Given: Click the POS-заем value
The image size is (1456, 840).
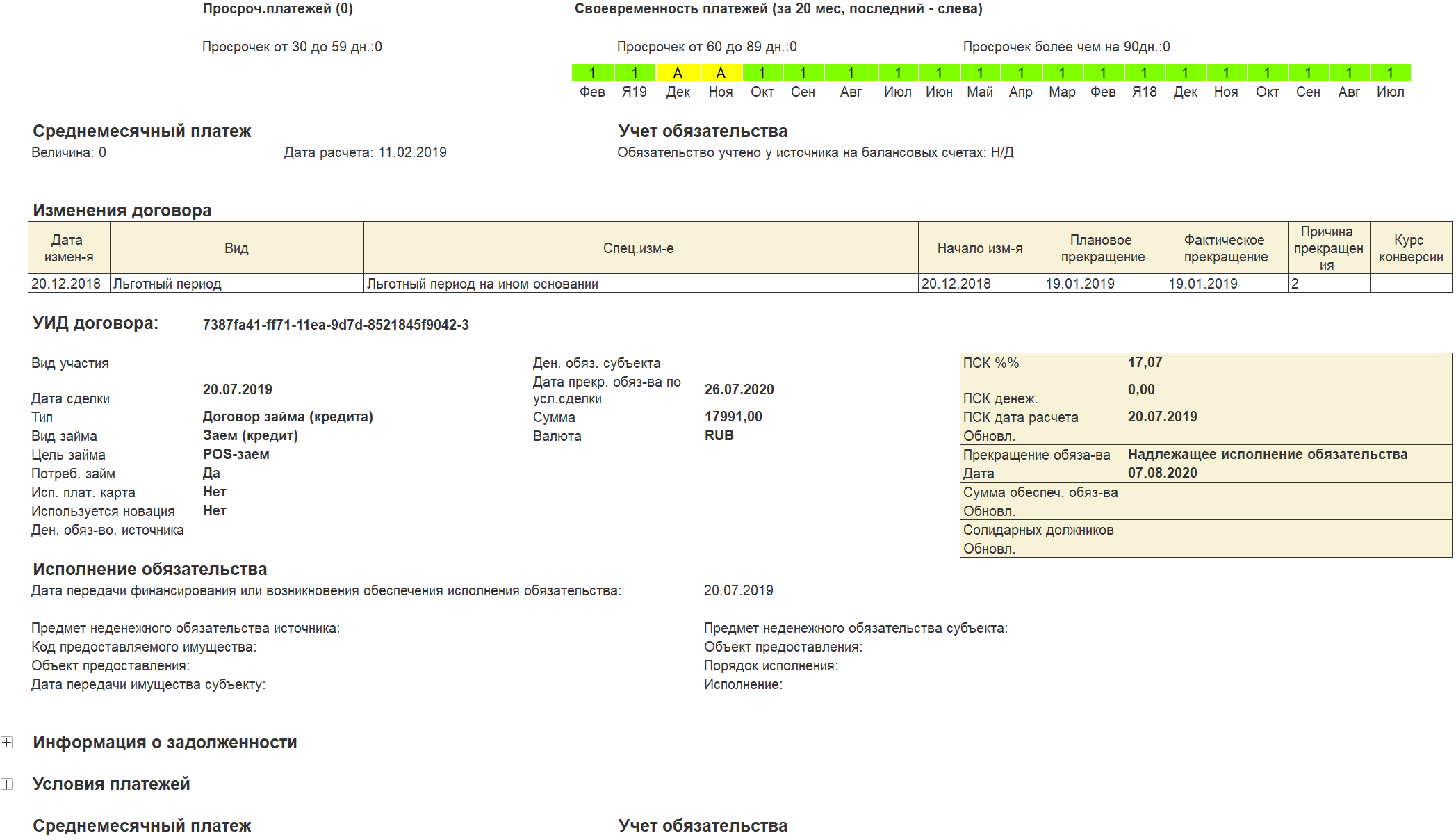Looking at the screenshot, I should (x=236, y=454).
